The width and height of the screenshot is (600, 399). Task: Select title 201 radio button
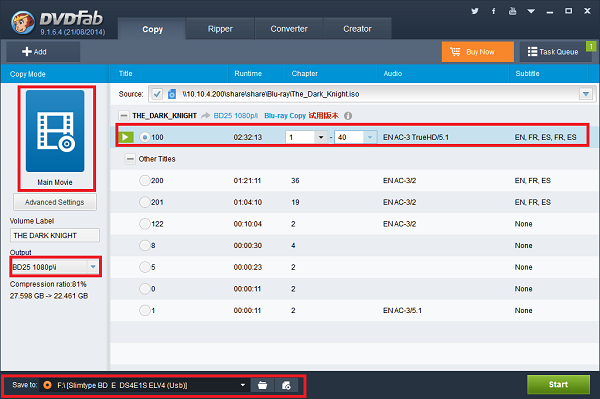coord(145,202)
